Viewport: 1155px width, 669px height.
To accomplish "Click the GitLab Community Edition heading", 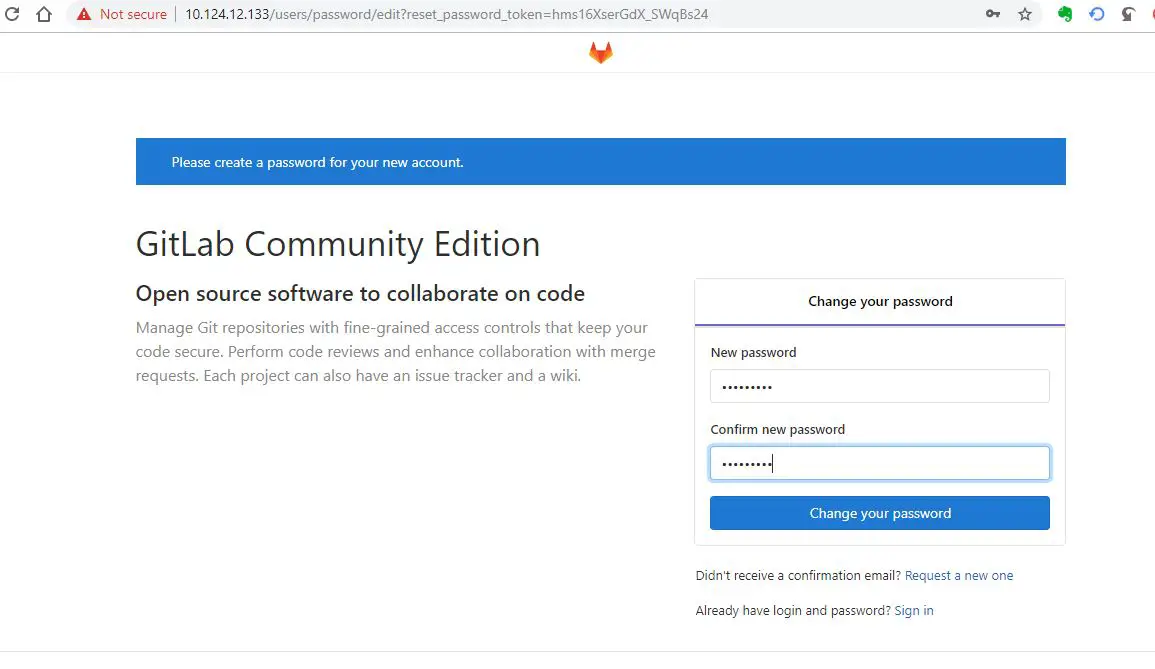I will click(338, 245).
